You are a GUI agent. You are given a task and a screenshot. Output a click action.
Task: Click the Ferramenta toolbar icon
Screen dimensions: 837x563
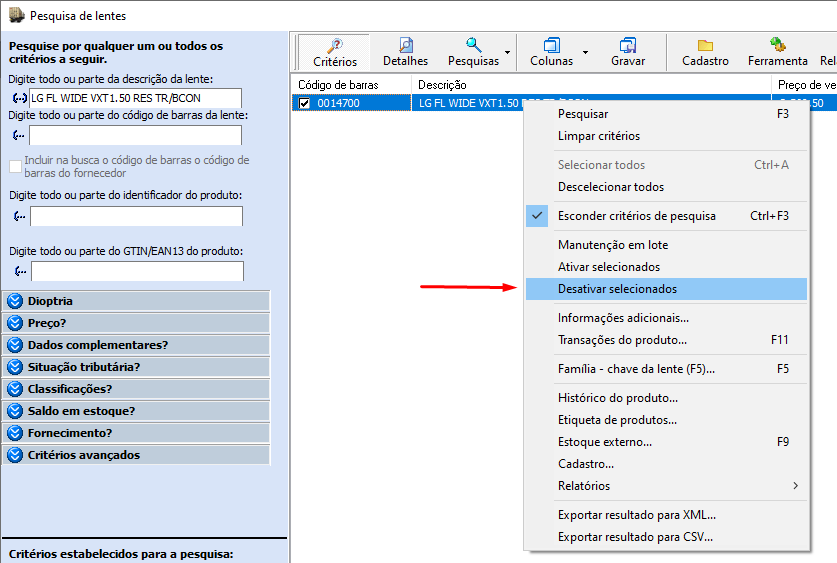(777, 45)
